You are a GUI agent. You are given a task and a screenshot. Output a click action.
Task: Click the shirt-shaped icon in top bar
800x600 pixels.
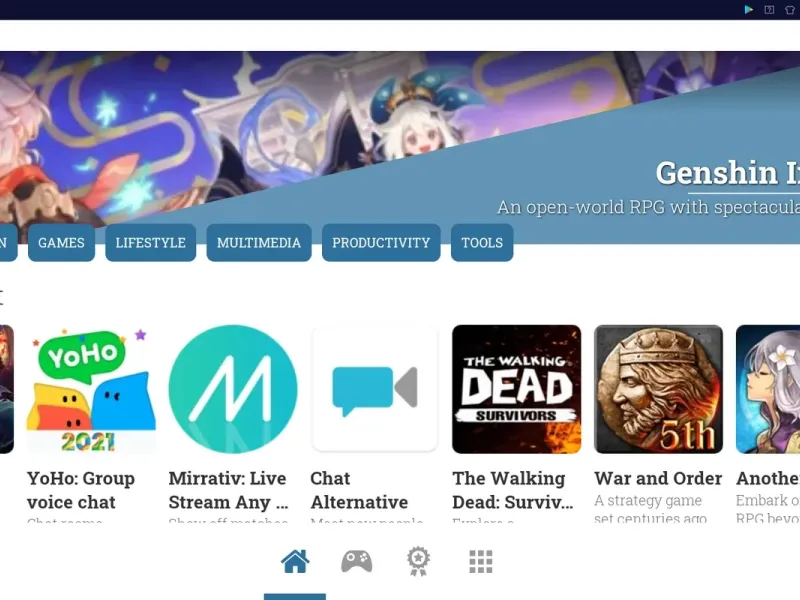pyautogui.click(x=790, y=10)
